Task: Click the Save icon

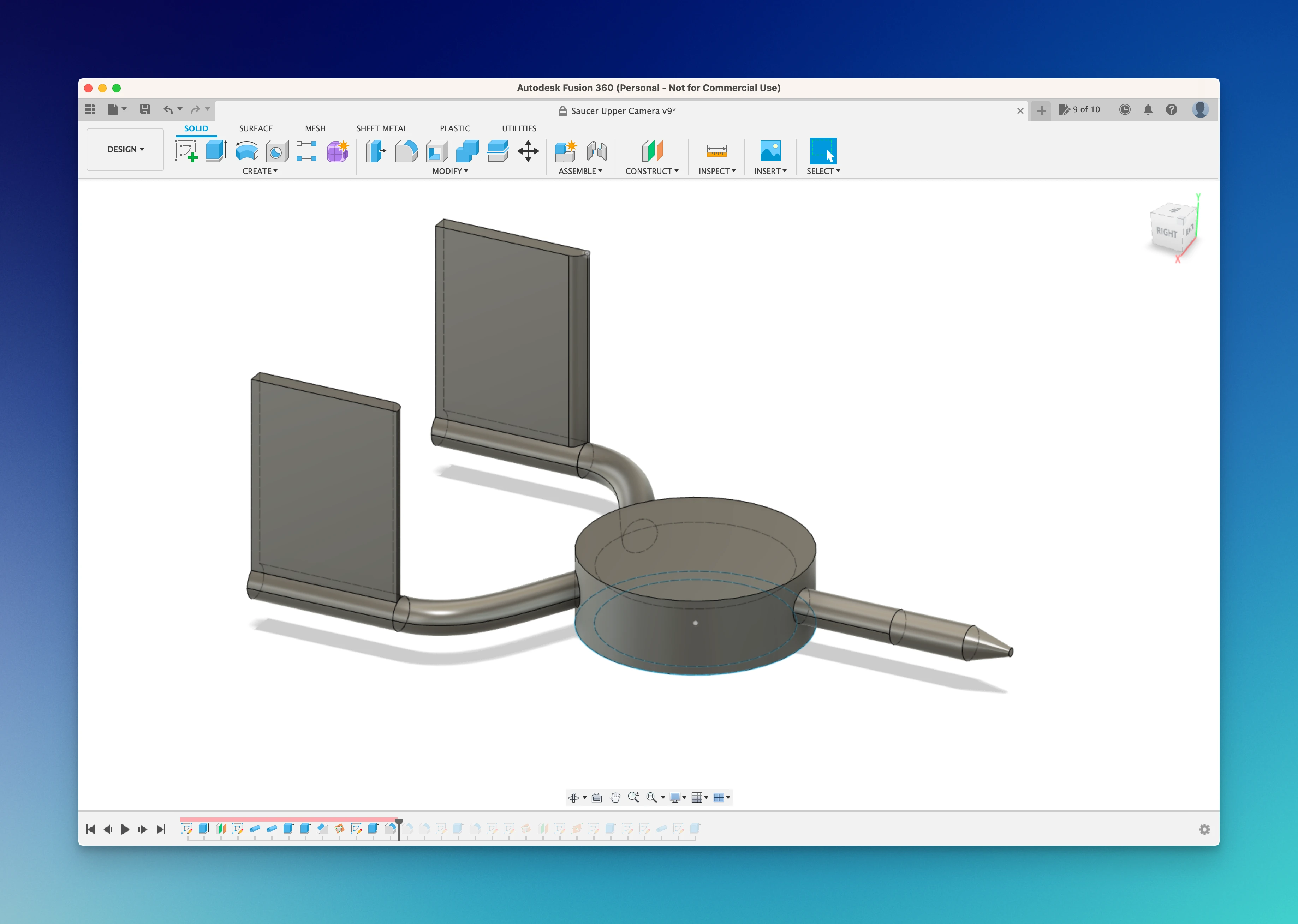Action: pos(144,109)
